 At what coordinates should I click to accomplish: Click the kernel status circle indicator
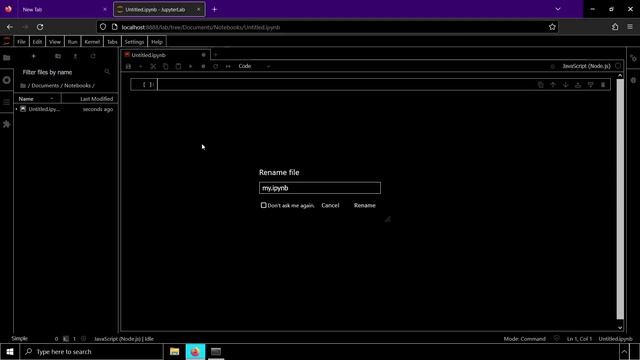pyautogui.click(x=618, y=66)
